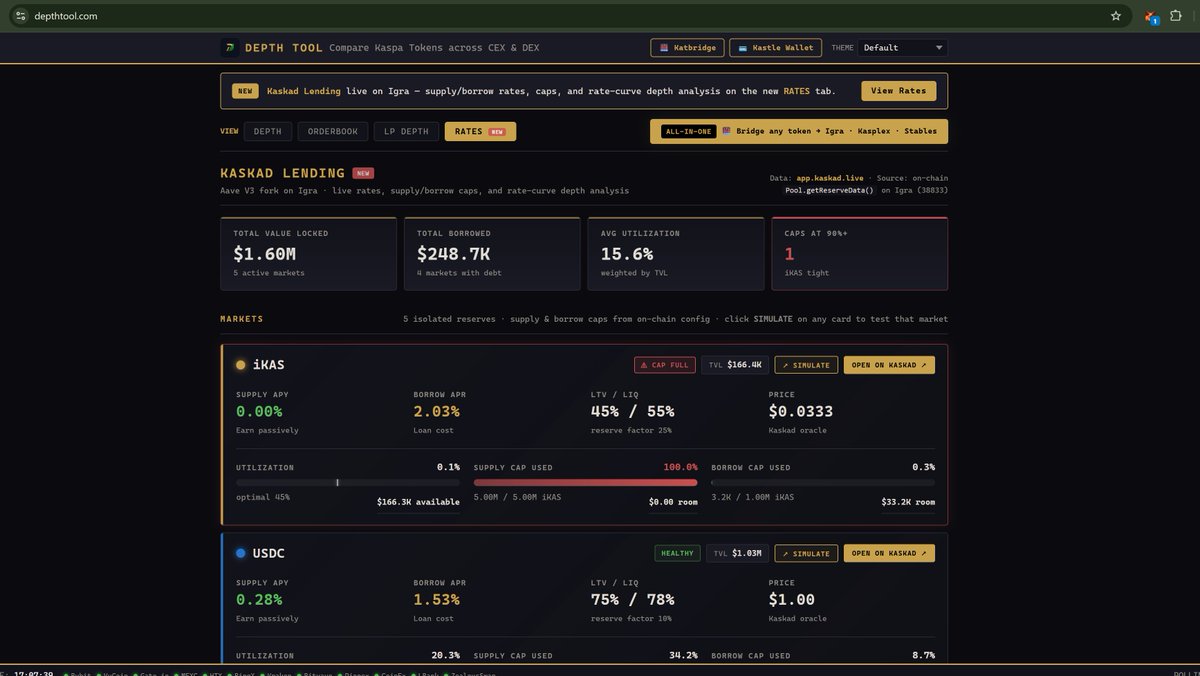Click the DEPTH TOOL title text
1200x676 pixels.
[282, 47]
